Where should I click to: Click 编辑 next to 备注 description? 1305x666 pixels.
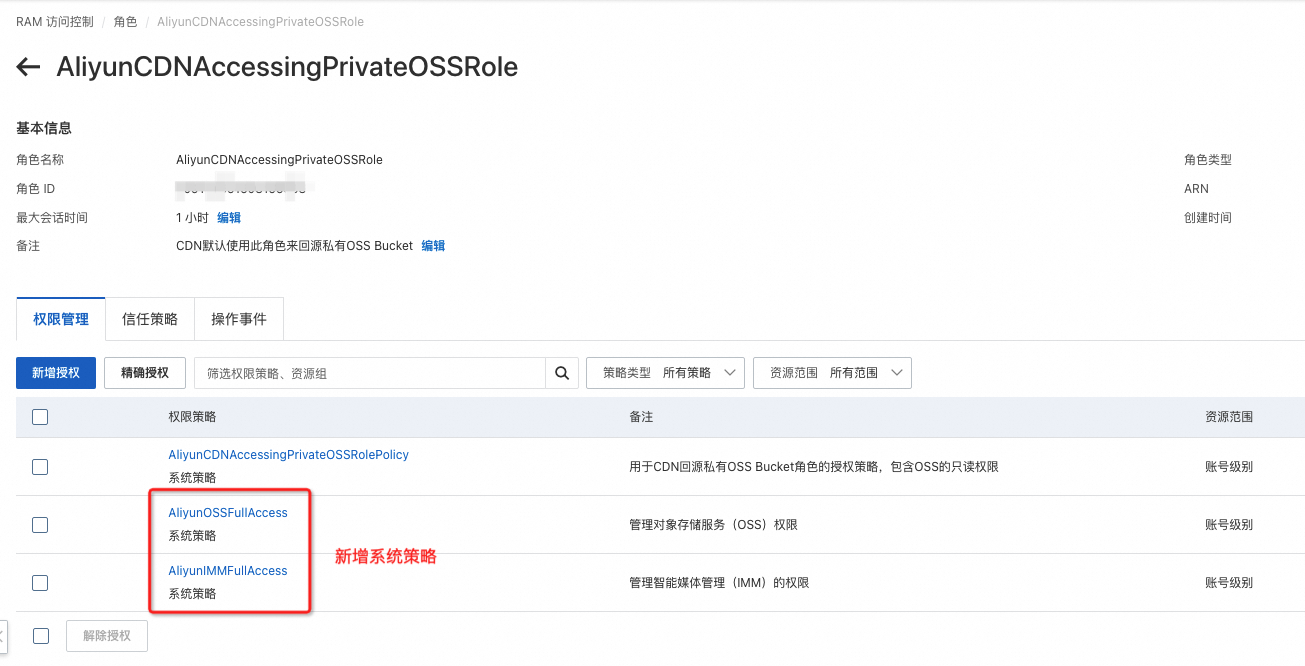[433, 245]
